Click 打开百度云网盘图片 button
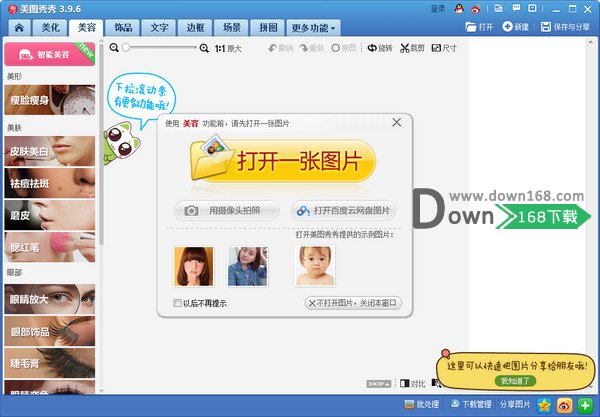 pyautogui.click(x=344, y=210)
